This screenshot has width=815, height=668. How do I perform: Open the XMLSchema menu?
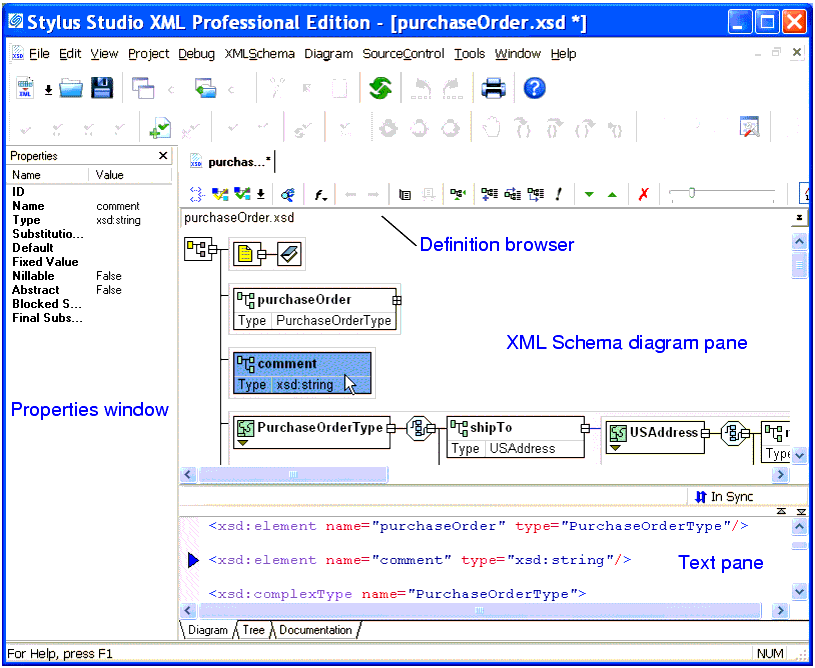click(x=259, y=54)
